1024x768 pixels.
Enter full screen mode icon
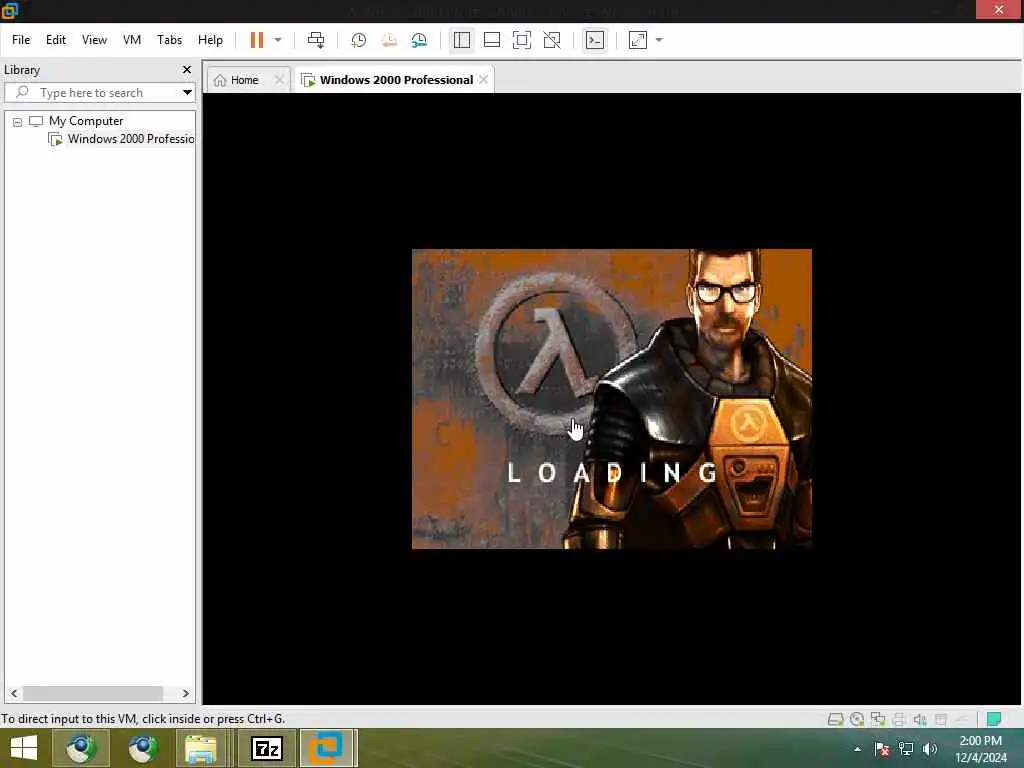(522, 40)
